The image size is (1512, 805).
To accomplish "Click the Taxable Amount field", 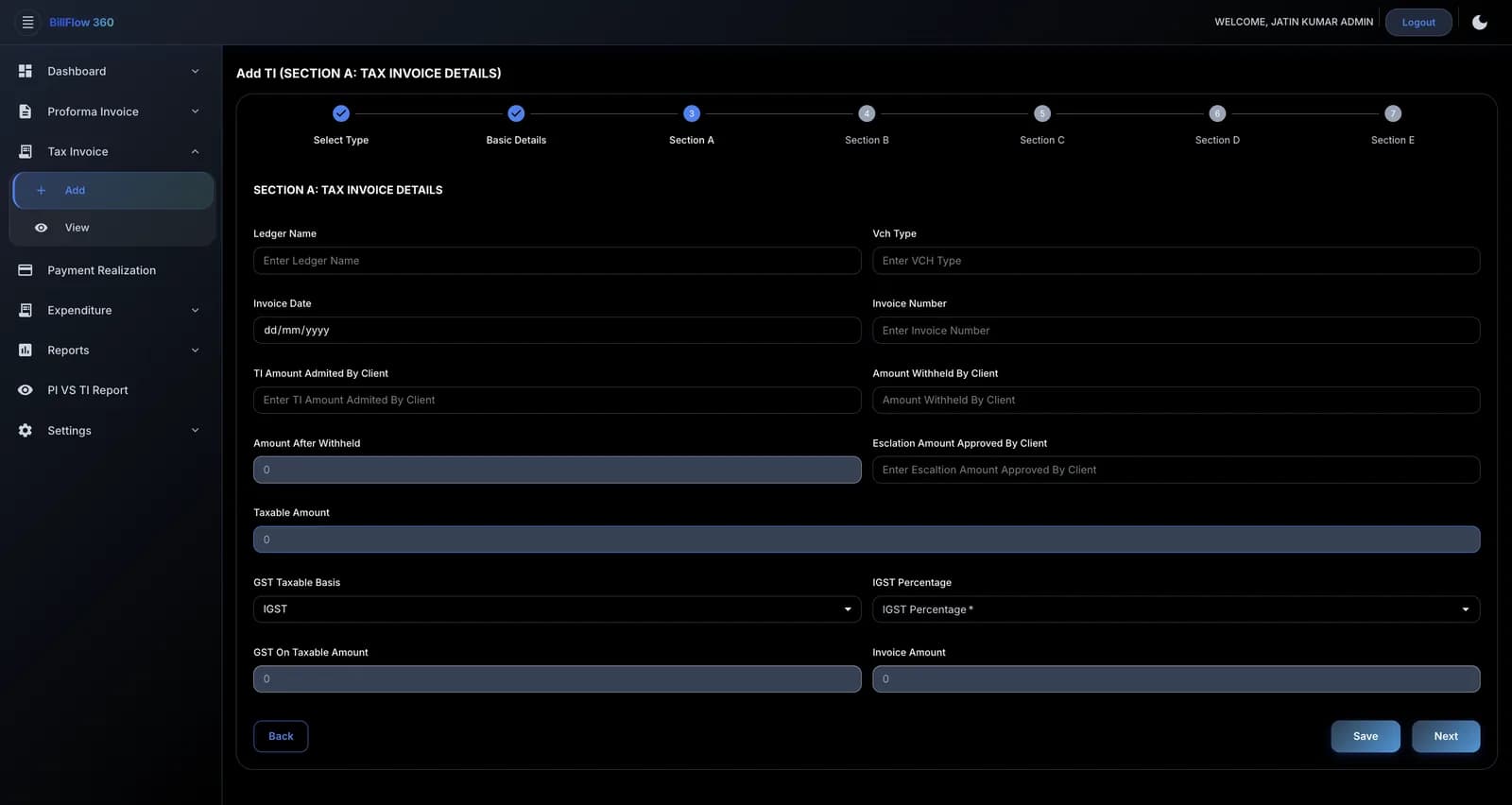I will tap(867, 540).
